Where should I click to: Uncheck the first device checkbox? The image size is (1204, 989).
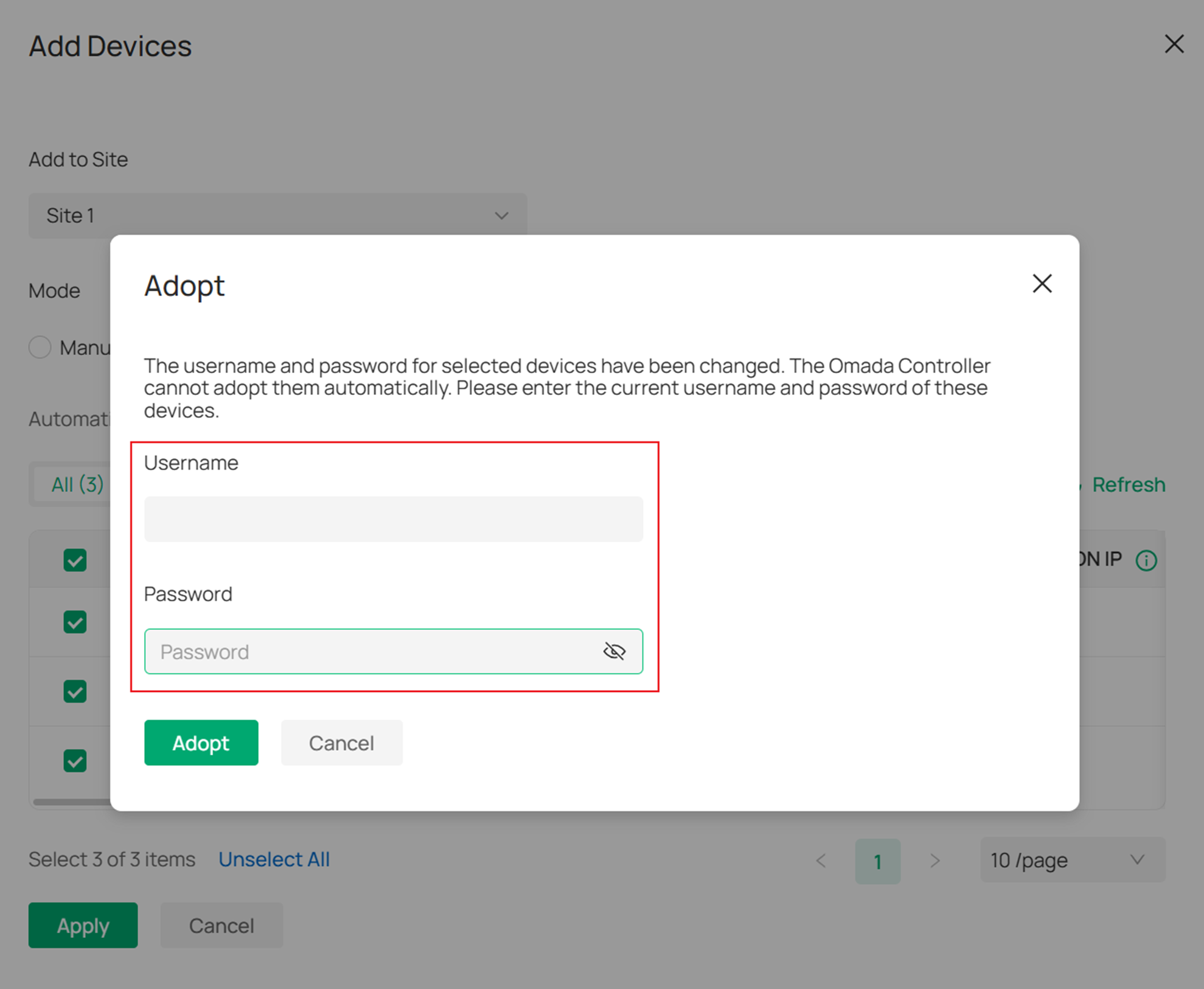74,622
